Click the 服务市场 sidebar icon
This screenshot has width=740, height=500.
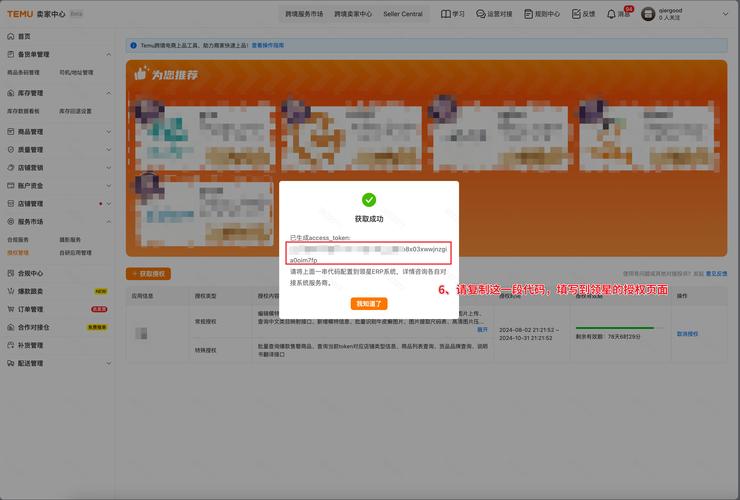[x=10, y=221]
